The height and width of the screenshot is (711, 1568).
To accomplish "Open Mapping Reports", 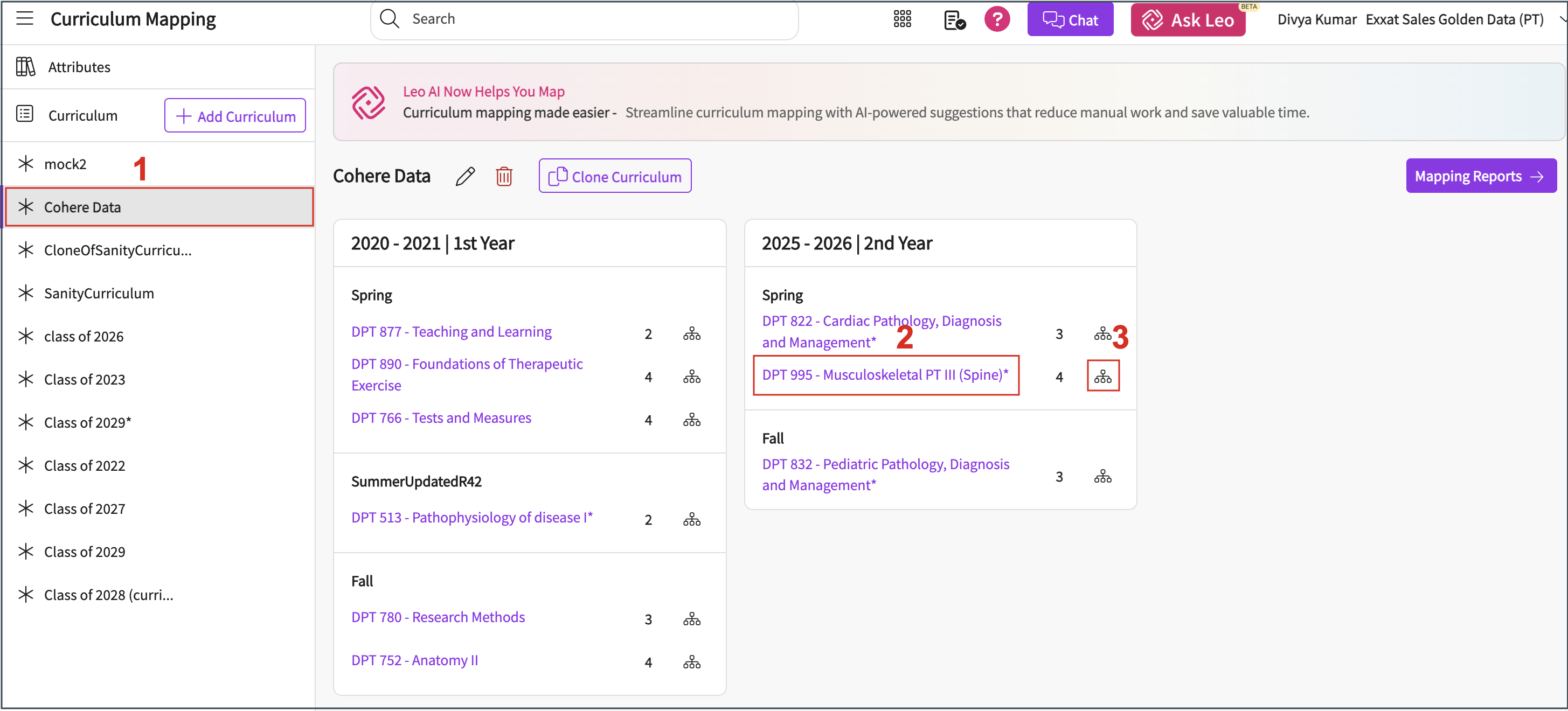I will [1480, 177].
